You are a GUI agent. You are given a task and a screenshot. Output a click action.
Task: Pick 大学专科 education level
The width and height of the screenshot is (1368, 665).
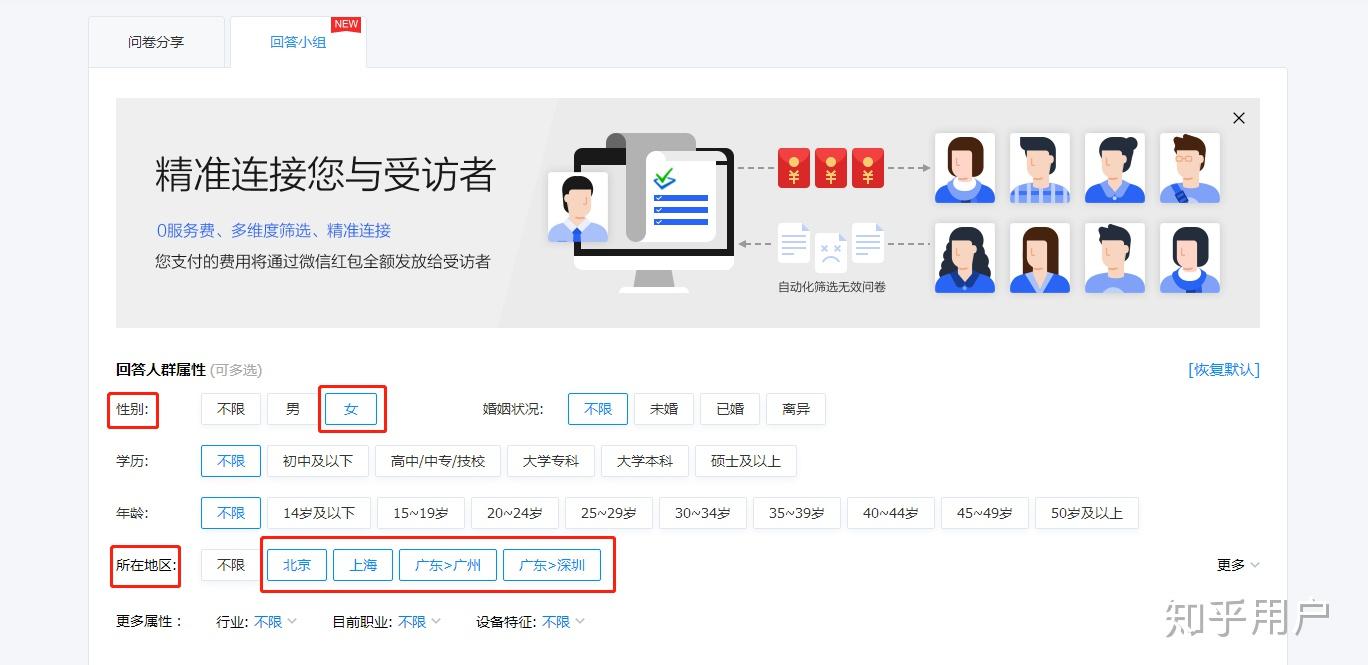pos(551,461)
